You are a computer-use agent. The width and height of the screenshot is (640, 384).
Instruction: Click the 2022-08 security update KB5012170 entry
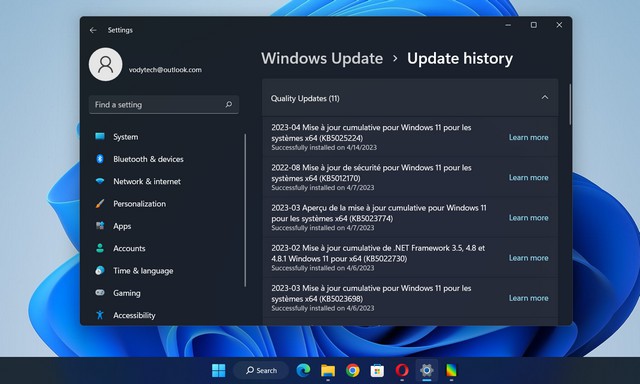[x=410, y=177]
